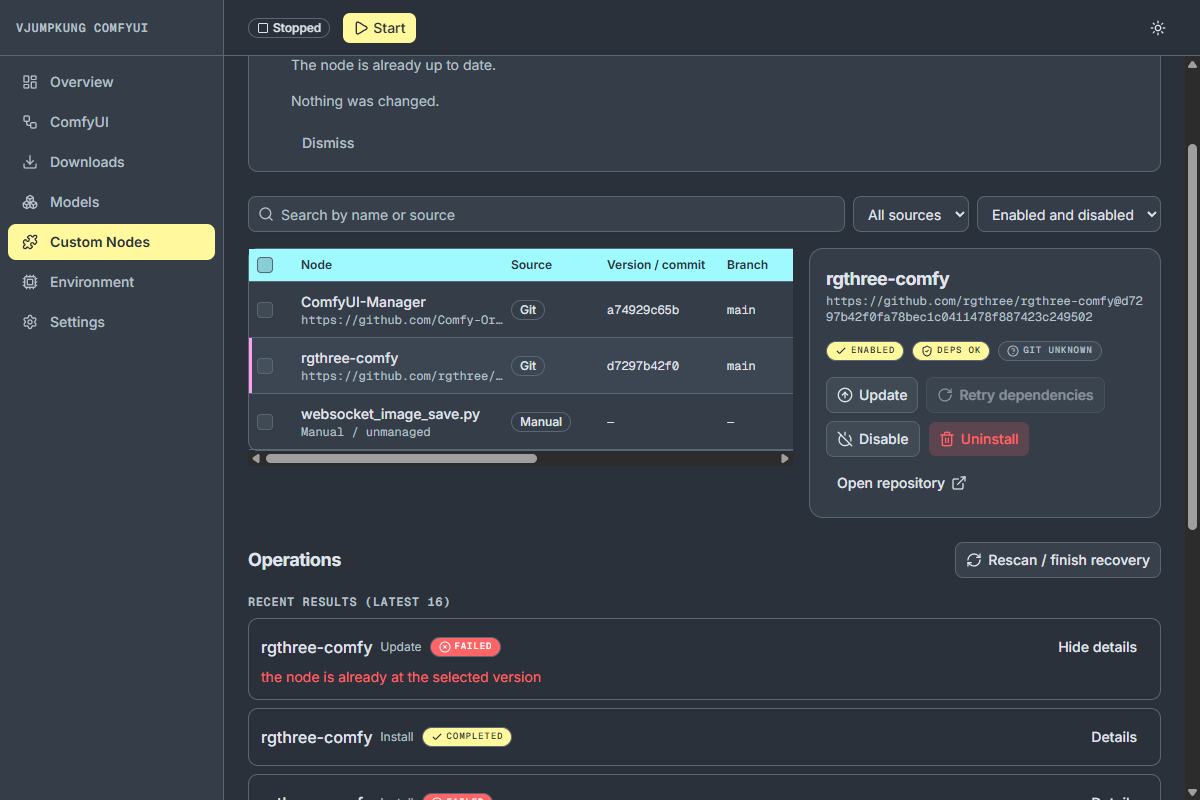The width and height of the screenshot is (1200, 800).
Task: Click the Retry dependencies button
Action: pyautogui.click(x=1015, y=395)
